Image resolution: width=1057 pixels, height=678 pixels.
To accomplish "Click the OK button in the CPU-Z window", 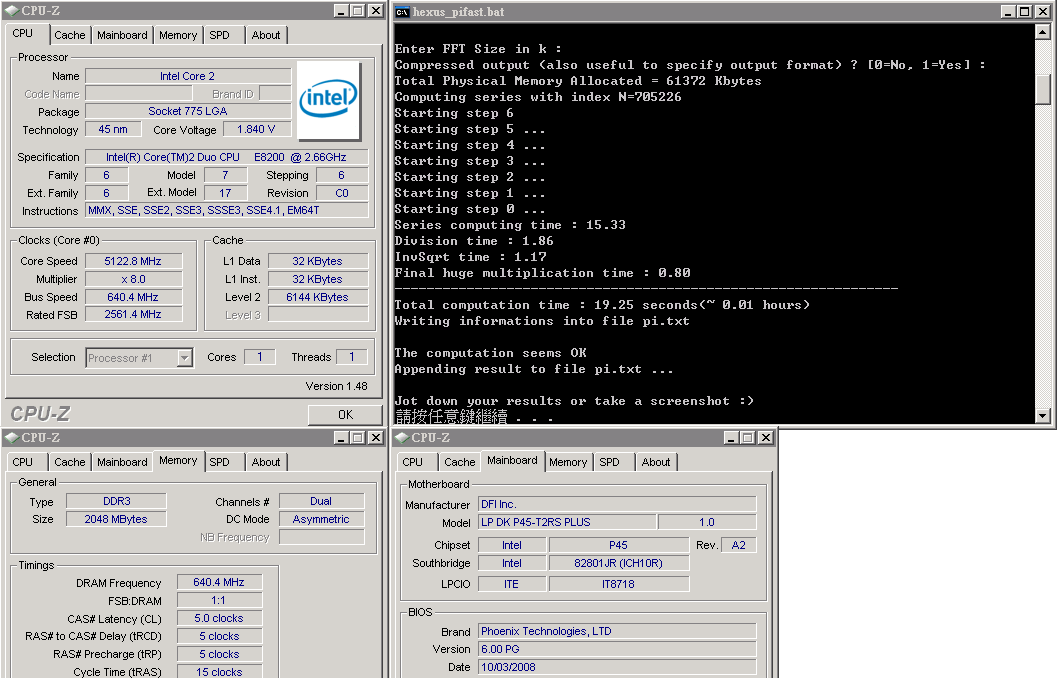I will pos(345,414).
